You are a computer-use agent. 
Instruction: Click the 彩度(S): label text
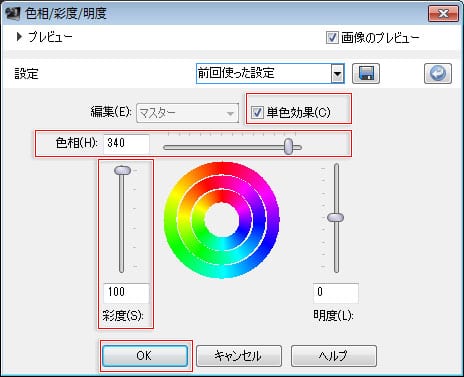pos(123,315)
